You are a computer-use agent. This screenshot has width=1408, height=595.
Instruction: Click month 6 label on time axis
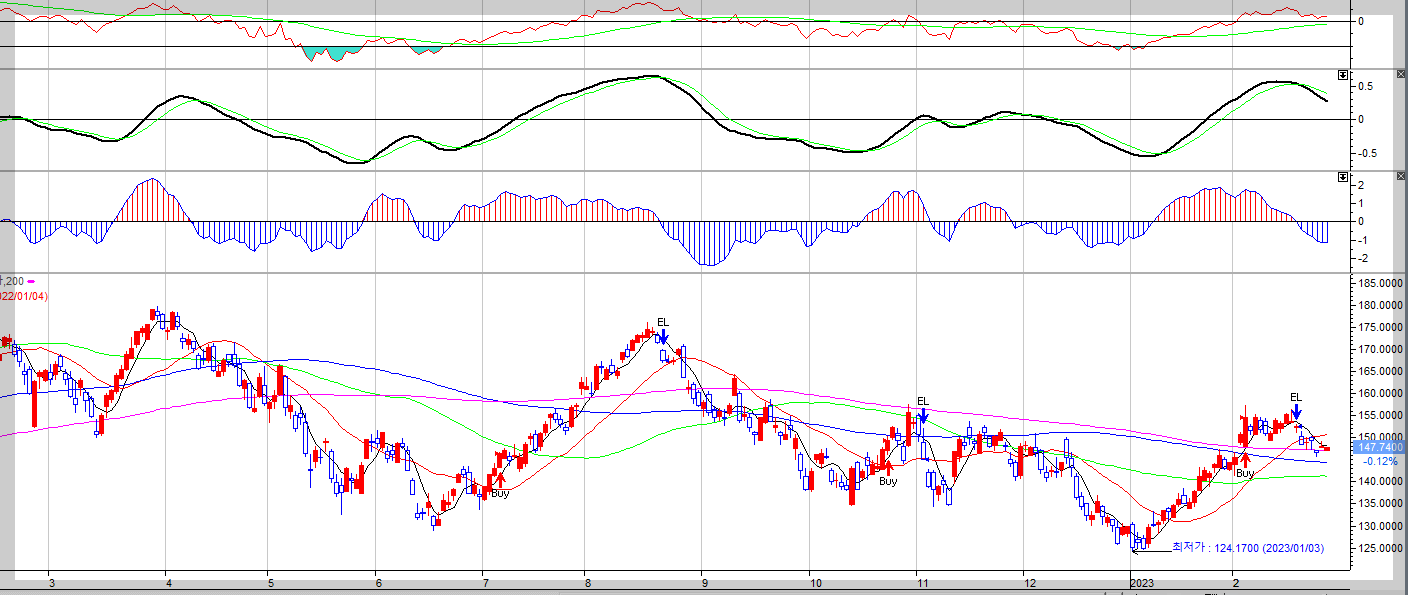pos(377,582)
